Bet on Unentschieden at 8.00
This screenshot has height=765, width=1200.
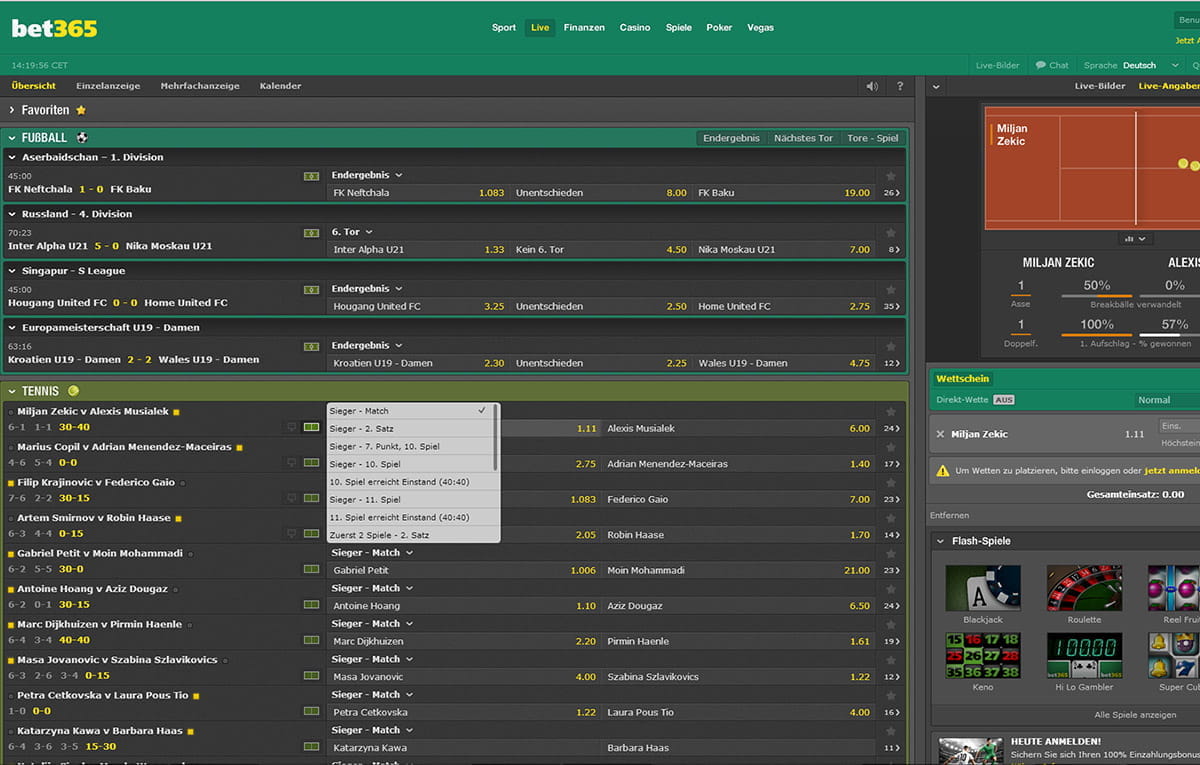point(601,193)
